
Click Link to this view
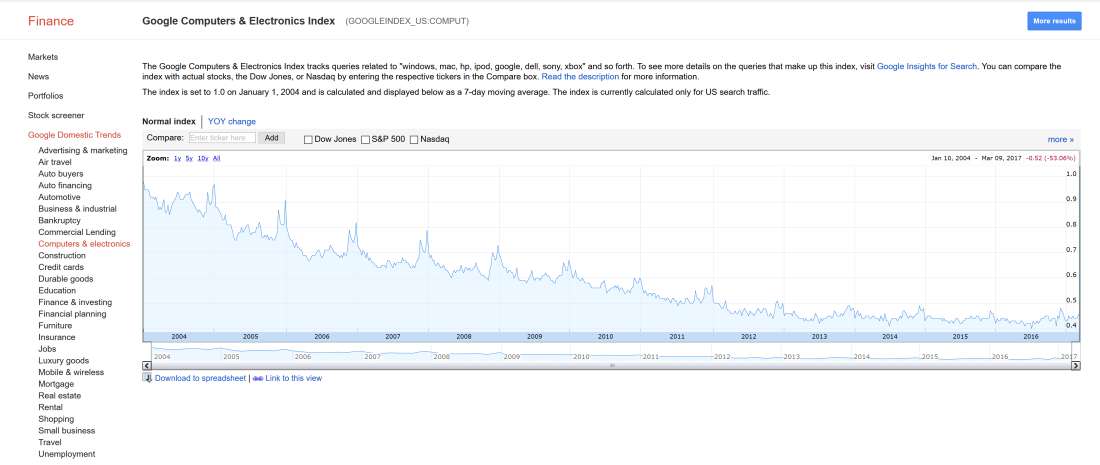(293, 378)
